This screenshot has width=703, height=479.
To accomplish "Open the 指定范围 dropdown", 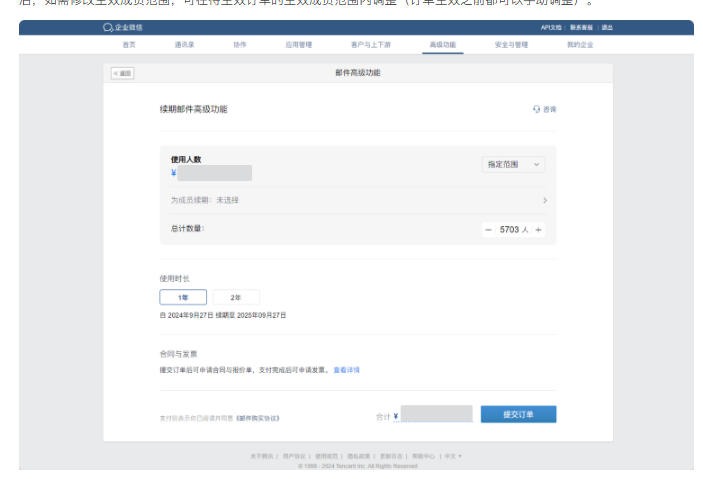I will click(513, 164).
